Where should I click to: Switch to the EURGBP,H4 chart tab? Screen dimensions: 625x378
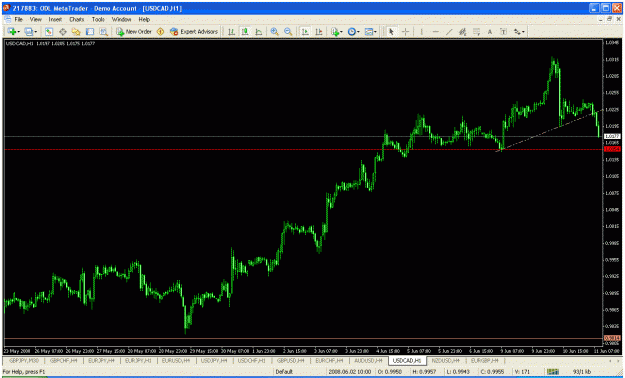click(x=484, y=360)
